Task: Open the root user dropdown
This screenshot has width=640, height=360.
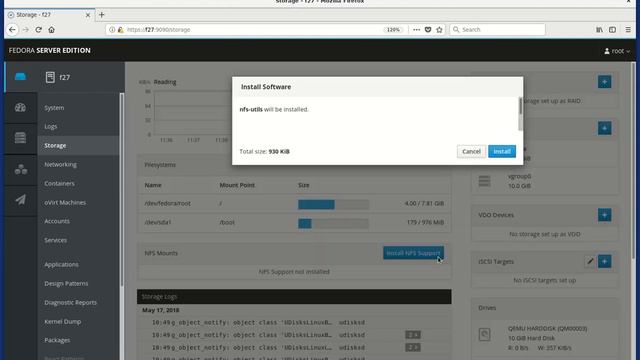Action: pyautogui.click(x=617, y=51)
